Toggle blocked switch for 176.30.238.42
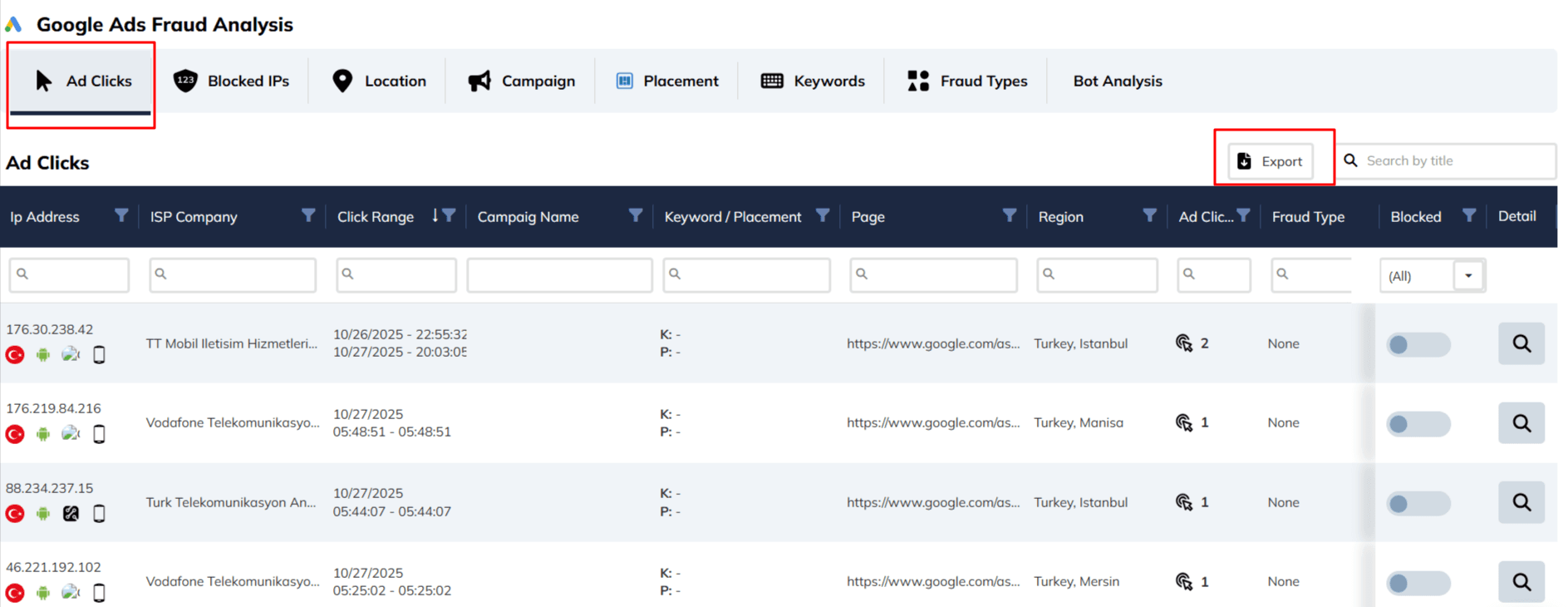 [x=1418, y=344]
